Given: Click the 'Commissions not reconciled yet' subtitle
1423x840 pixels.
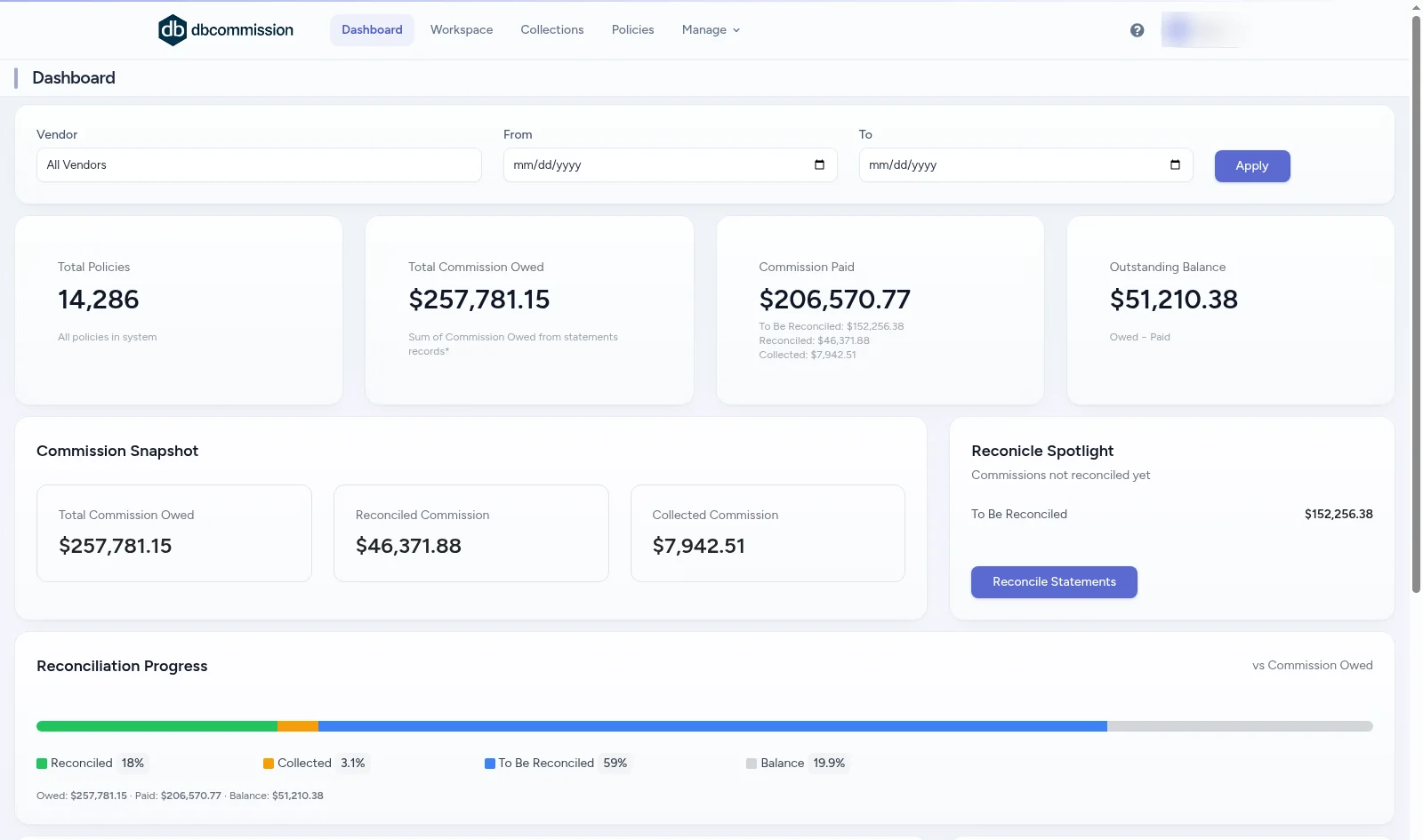Looking at the screenshot, I should (1060, 476).
